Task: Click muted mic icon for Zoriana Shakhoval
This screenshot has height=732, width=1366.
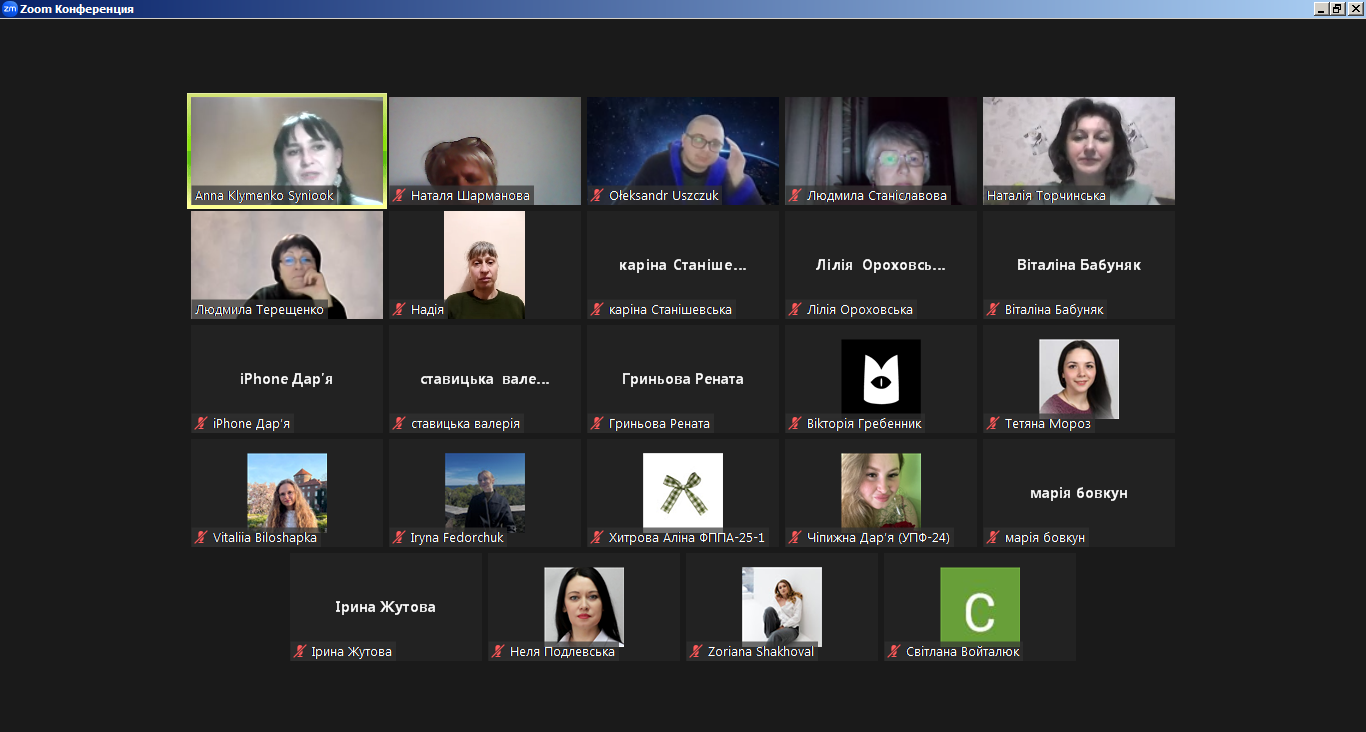Action: point(696,652)
